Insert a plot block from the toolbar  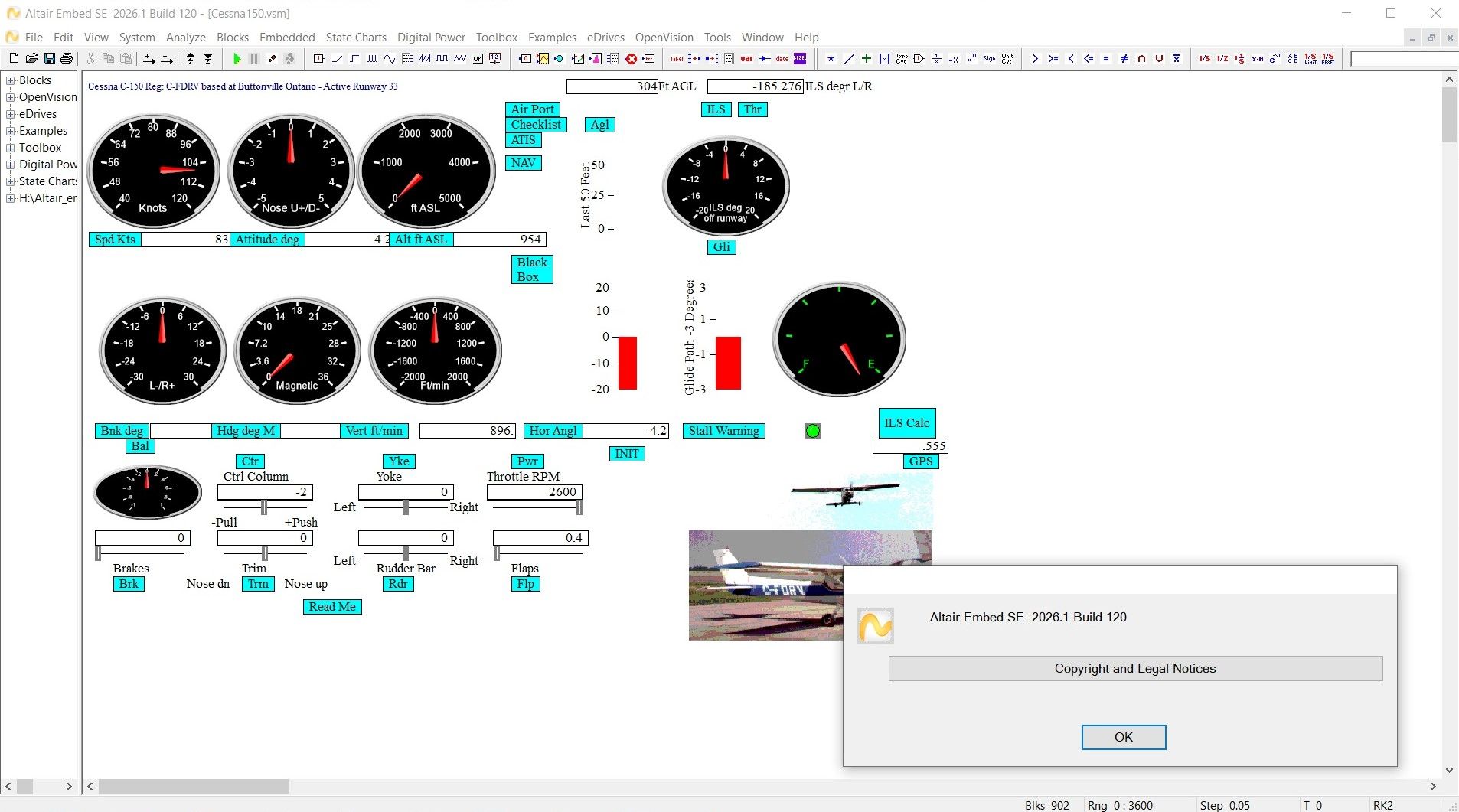[x=543, y=58]
